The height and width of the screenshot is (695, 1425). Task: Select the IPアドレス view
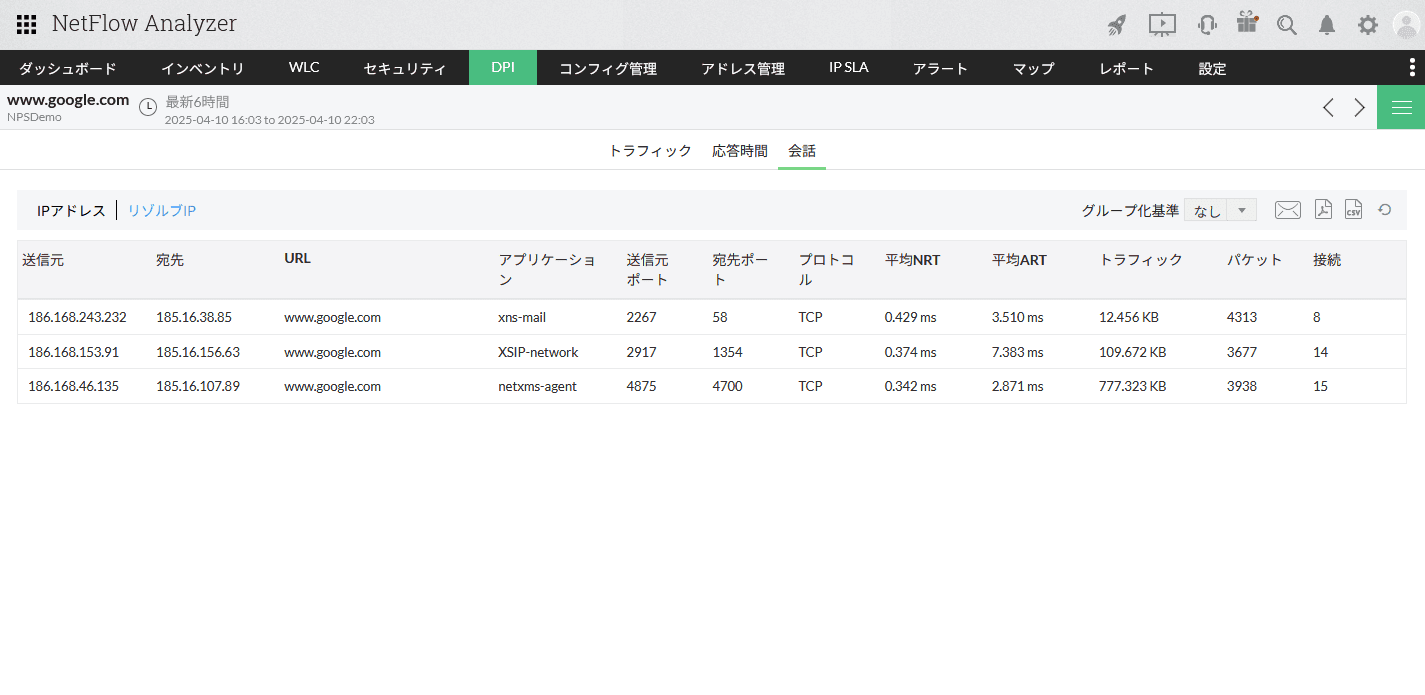71,211
